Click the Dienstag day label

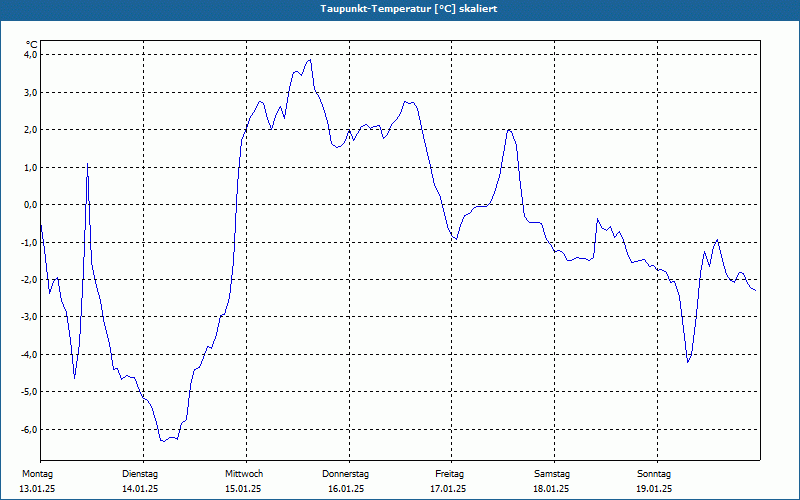[140, 474]
